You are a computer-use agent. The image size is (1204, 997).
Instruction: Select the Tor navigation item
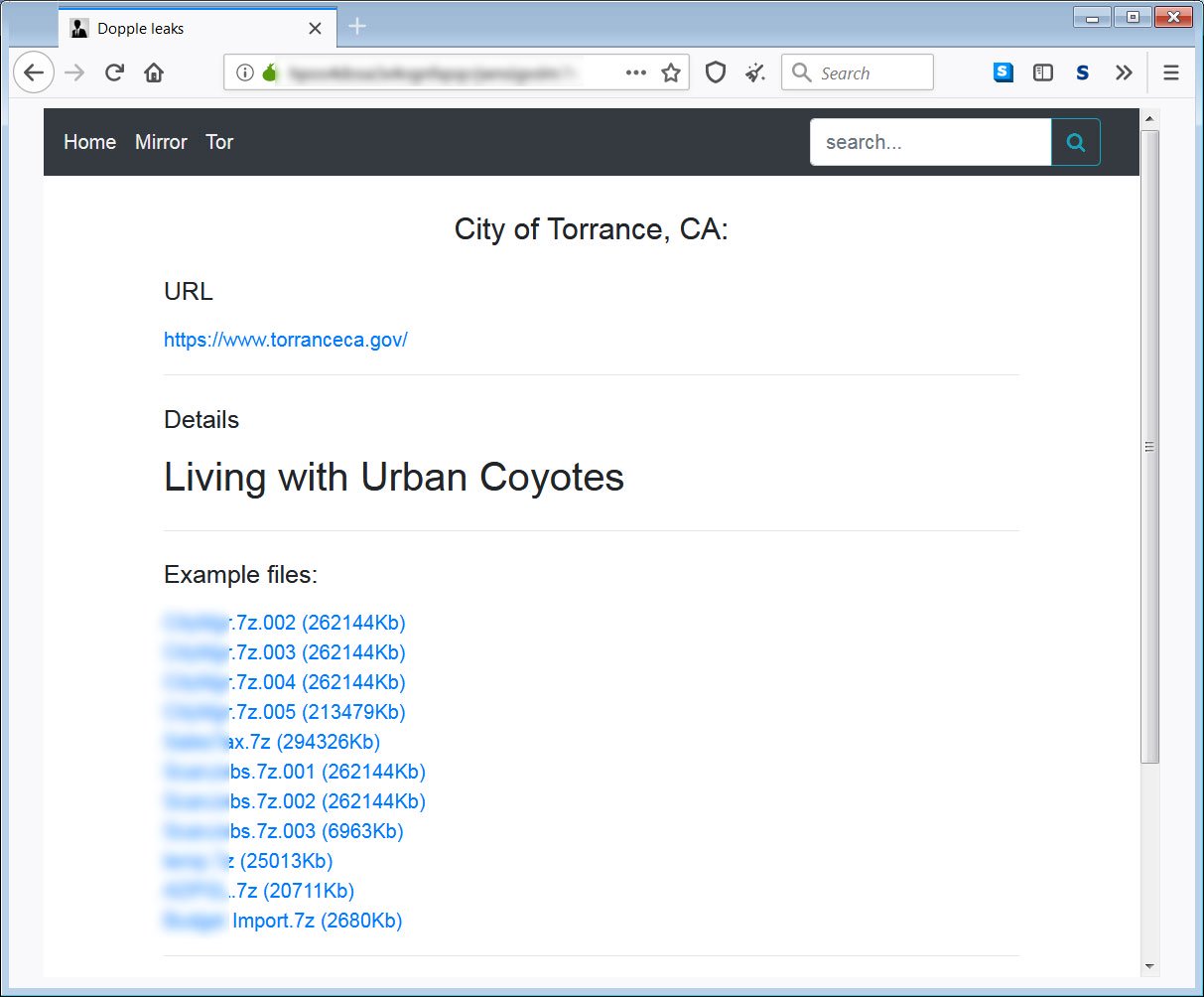[x=219, y=142]
